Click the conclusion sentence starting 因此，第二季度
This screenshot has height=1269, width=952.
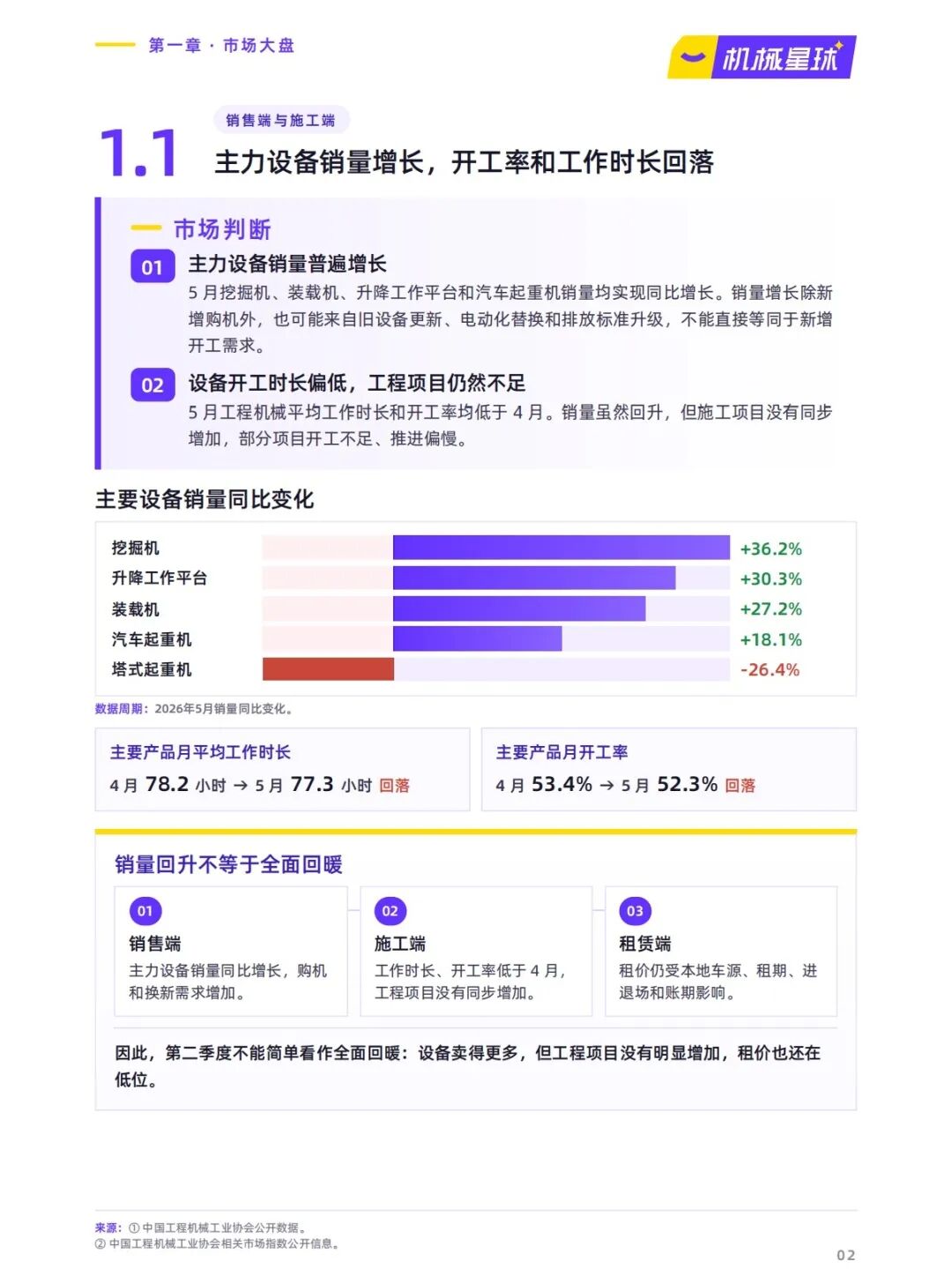point(468,1066)
